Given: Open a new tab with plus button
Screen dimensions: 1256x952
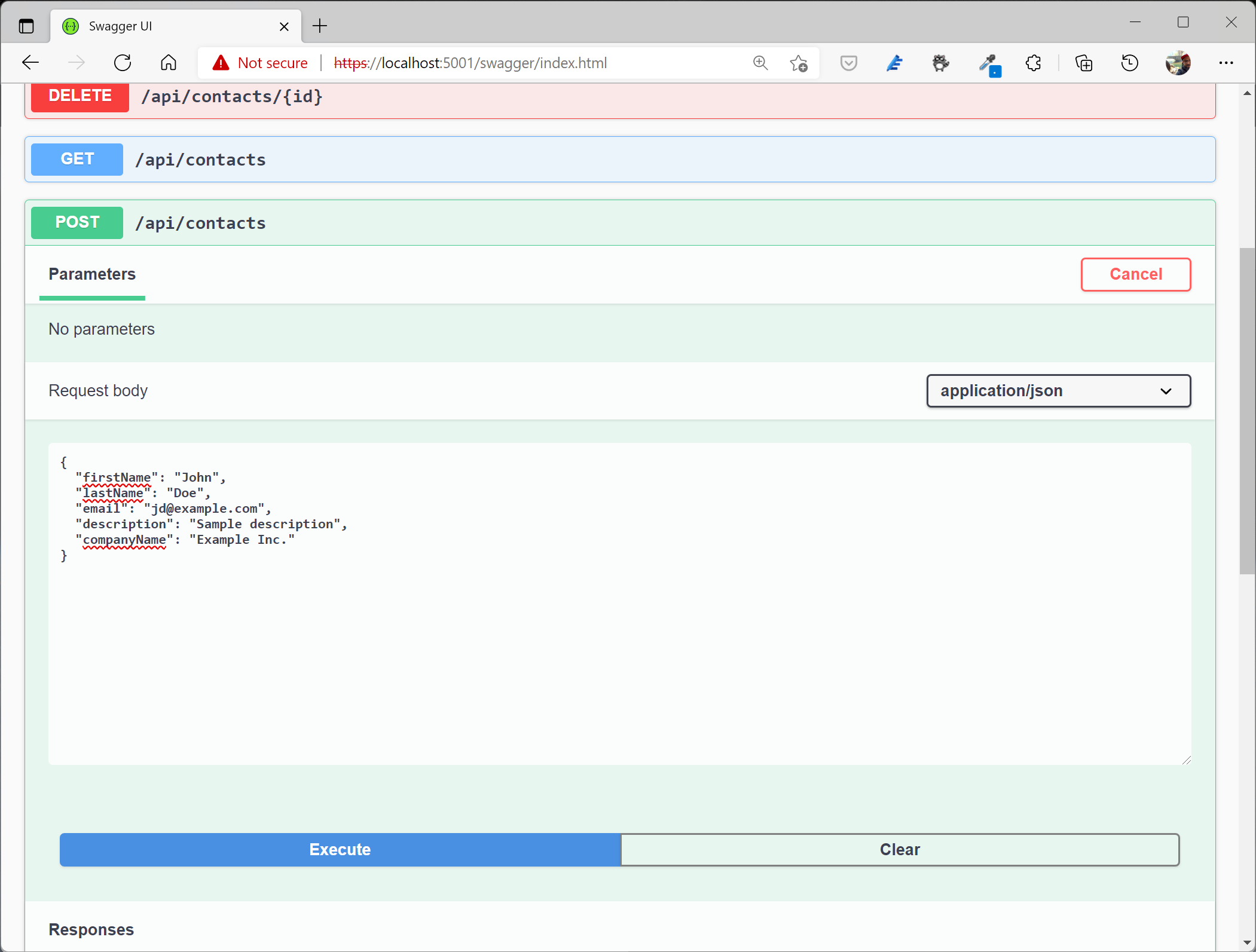Looking at the screenshot, I should [320, 26].
